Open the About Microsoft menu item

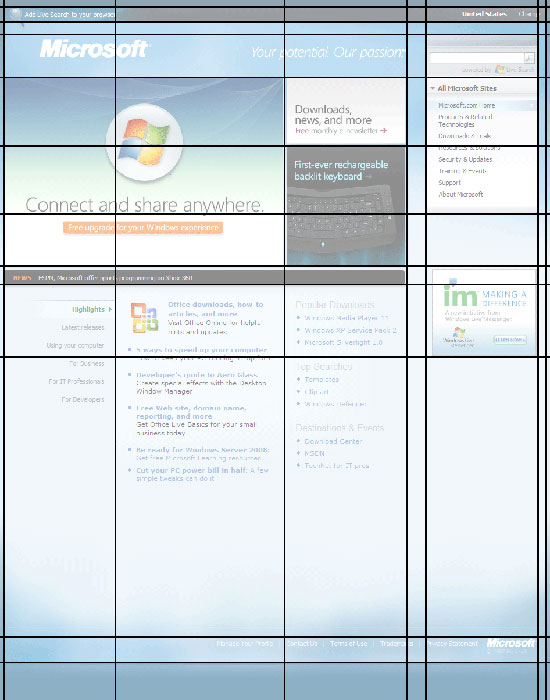[x=460, y=194]
